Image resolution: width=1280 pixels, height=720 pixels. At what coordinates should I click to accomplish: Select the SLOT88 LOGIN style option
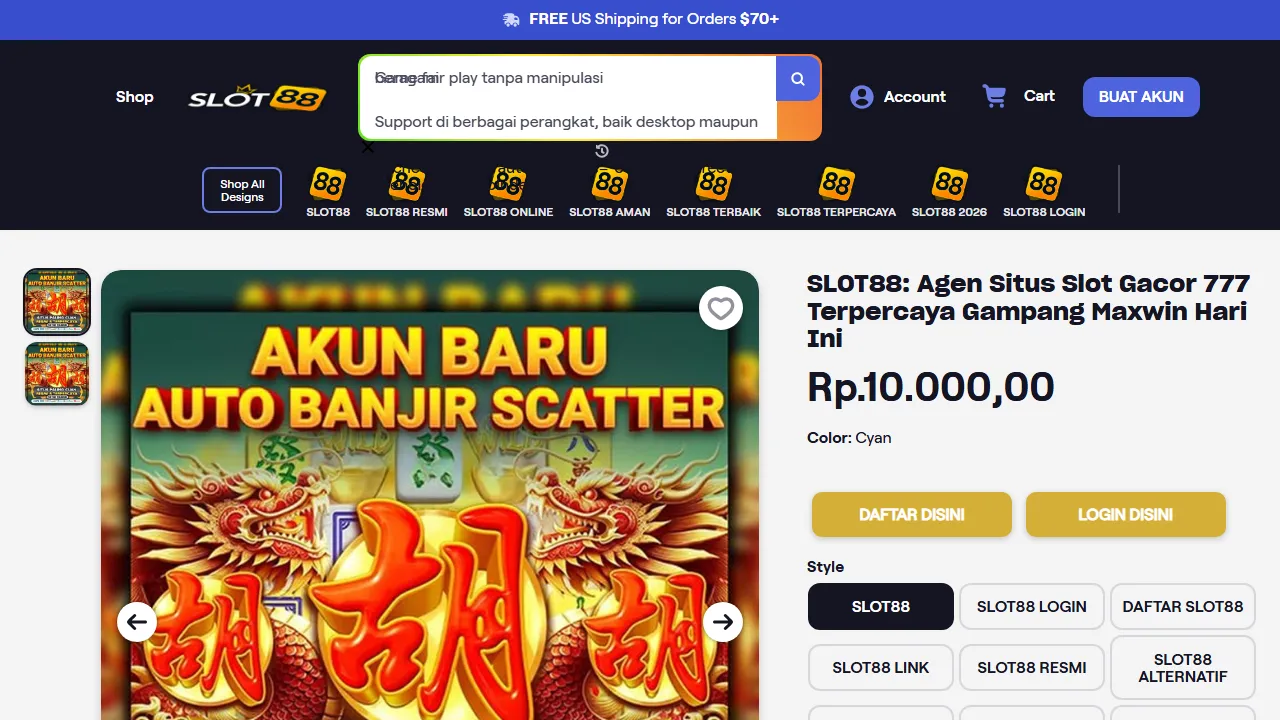(x=1032, y=607)
